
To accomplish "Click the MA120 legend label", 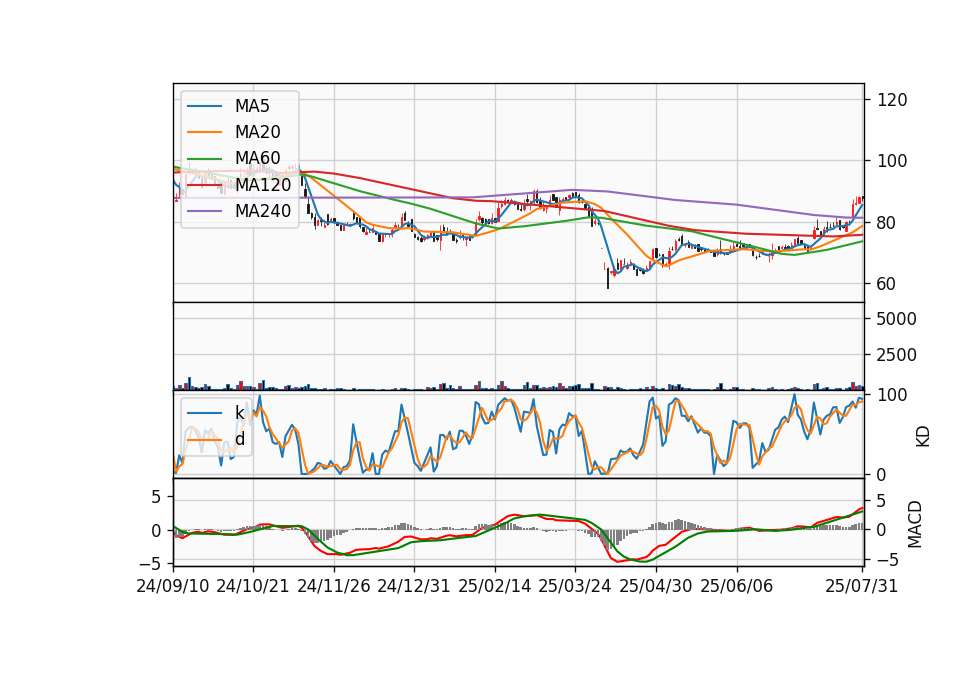I will [263, 184].
